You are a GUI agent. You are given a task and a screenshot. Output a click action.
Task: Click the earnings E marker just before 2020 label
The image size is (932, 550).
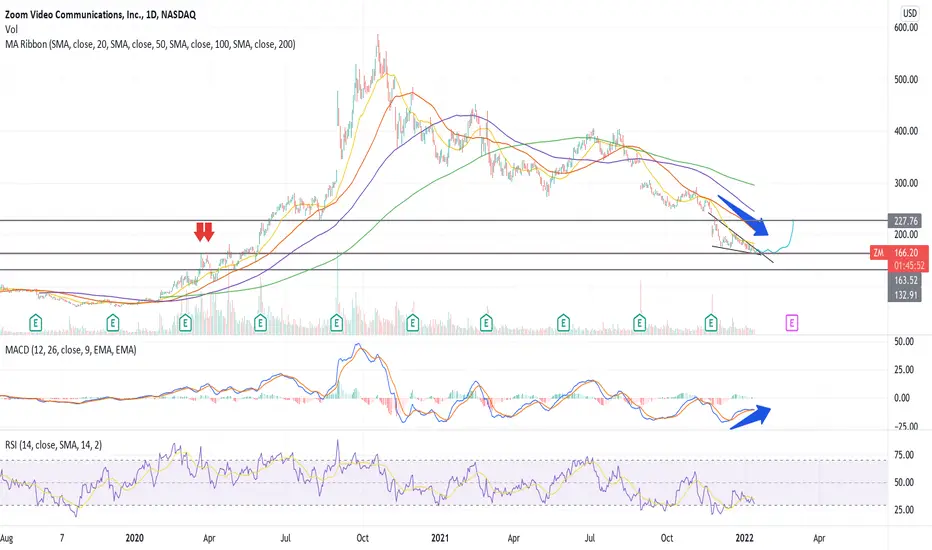[112, 323]
